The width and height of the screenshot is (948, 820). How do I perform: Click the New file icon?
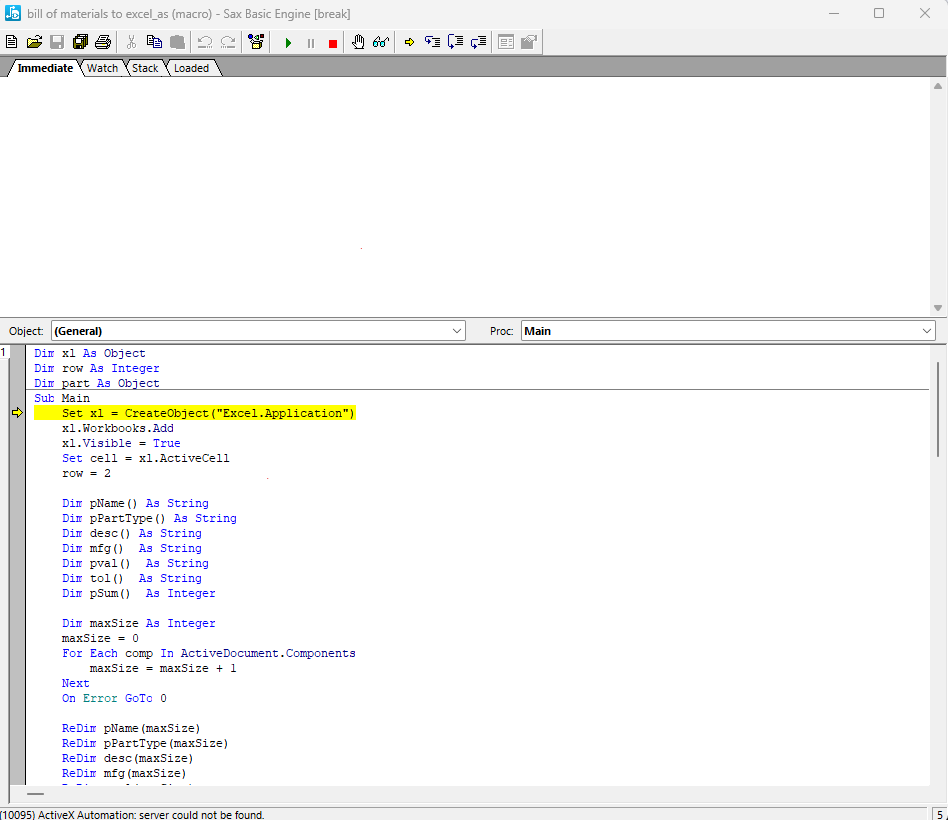coord(12,42)
